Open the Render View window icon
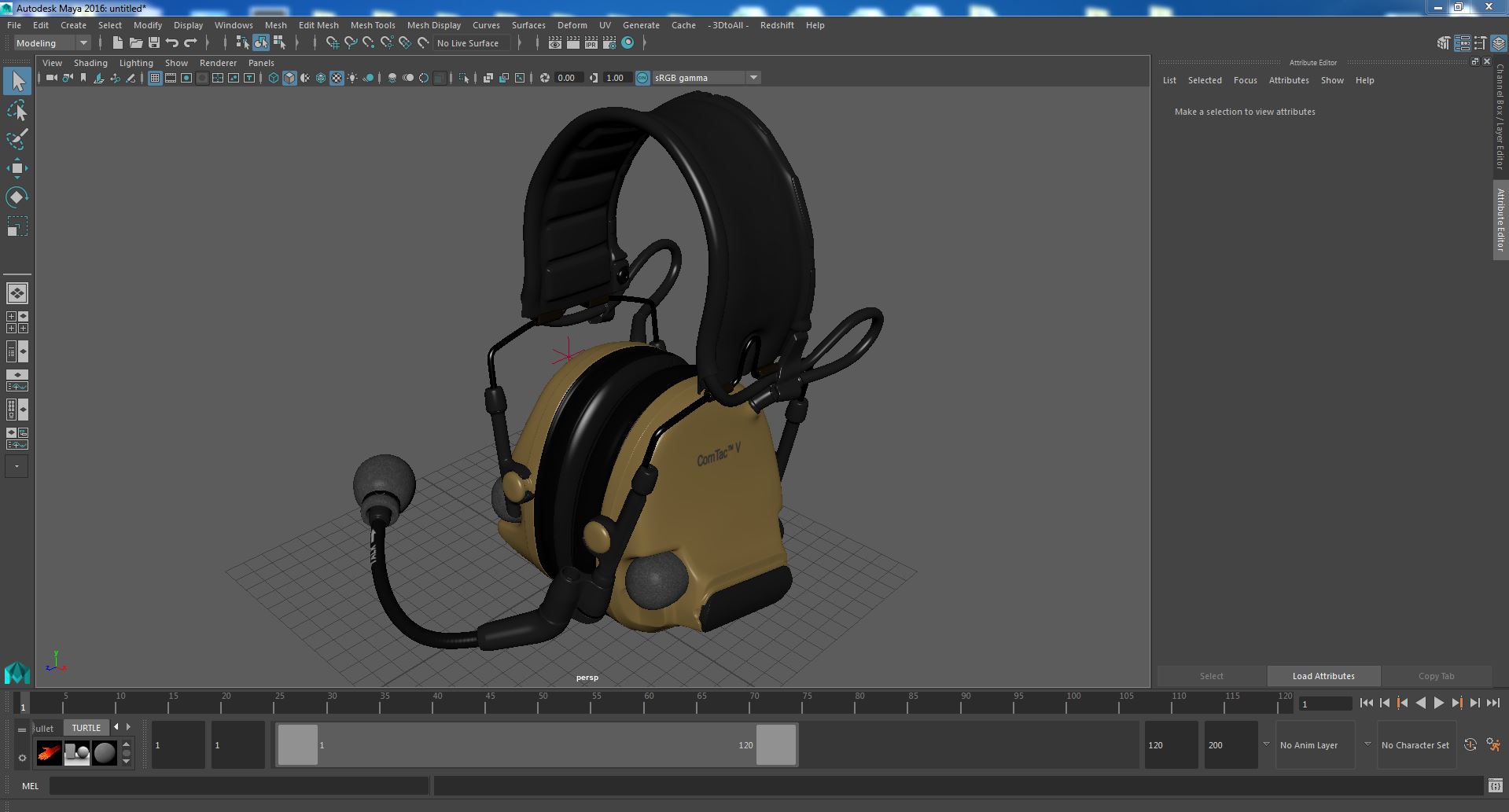 [555, 43]
